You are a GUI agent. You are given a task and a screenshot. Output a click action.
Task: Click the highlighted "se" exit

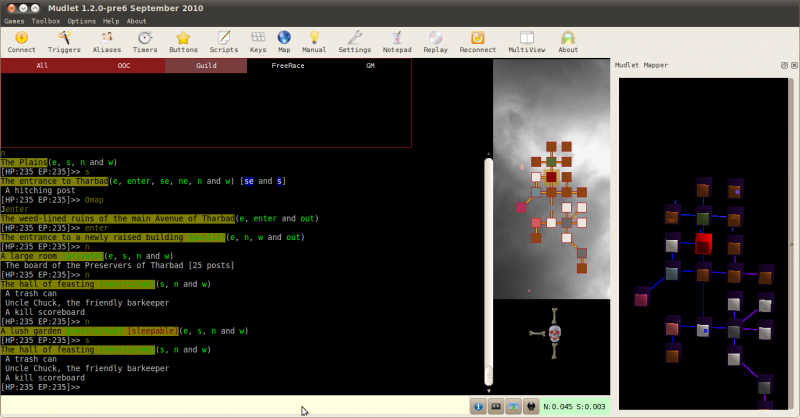(249, 181)
